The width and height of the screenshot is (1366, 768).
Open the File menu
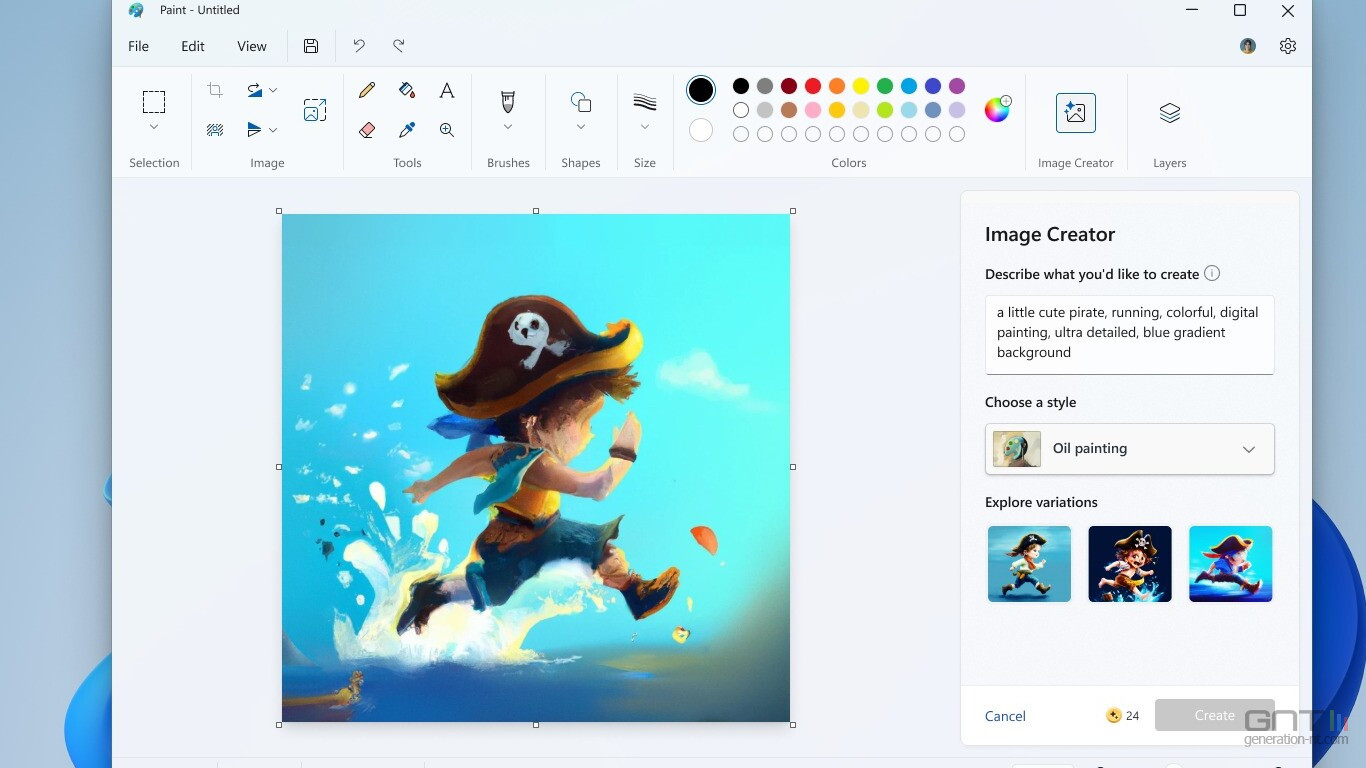pyautogui.click(x=138, y=46)
